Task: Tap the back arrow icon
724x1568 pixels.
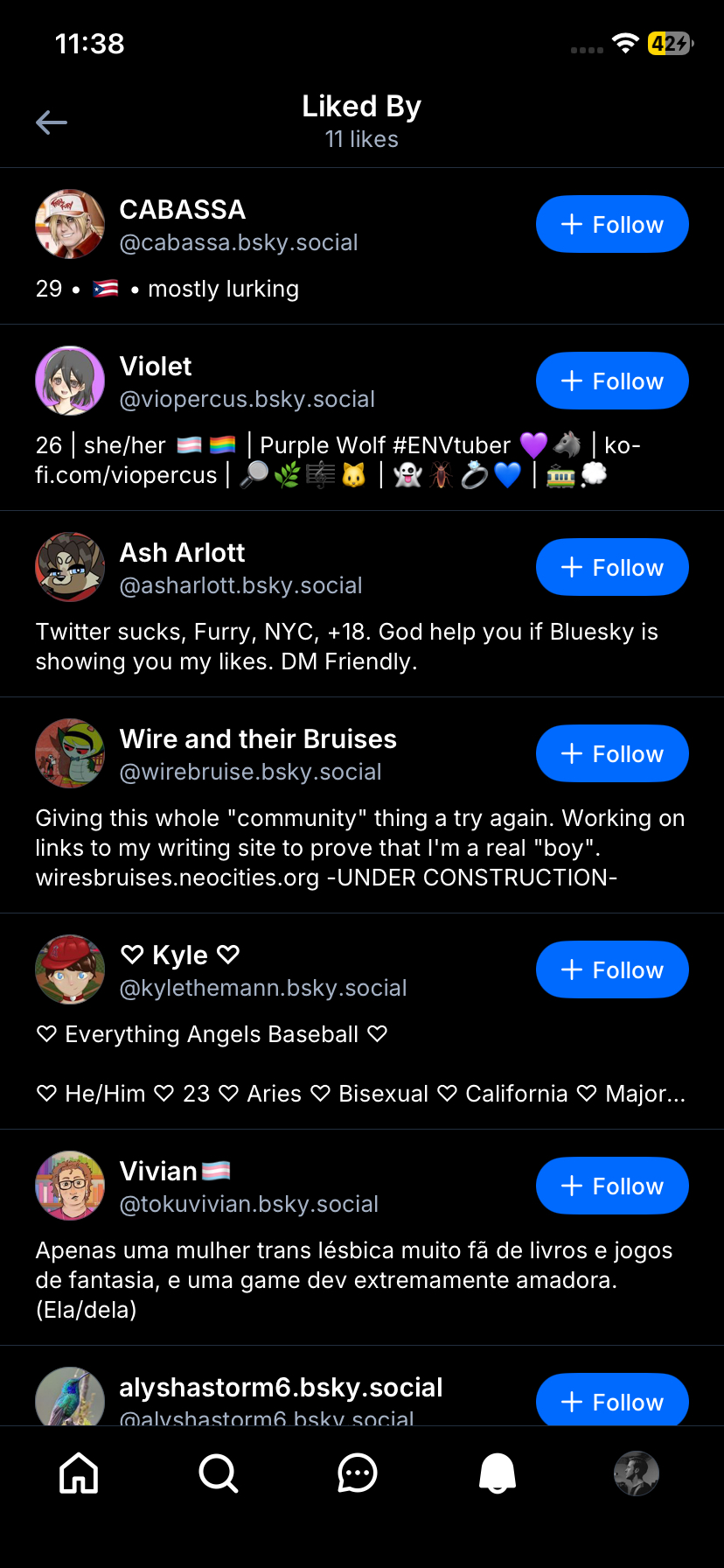Action: pyautogui.click(x=52, y=122)
